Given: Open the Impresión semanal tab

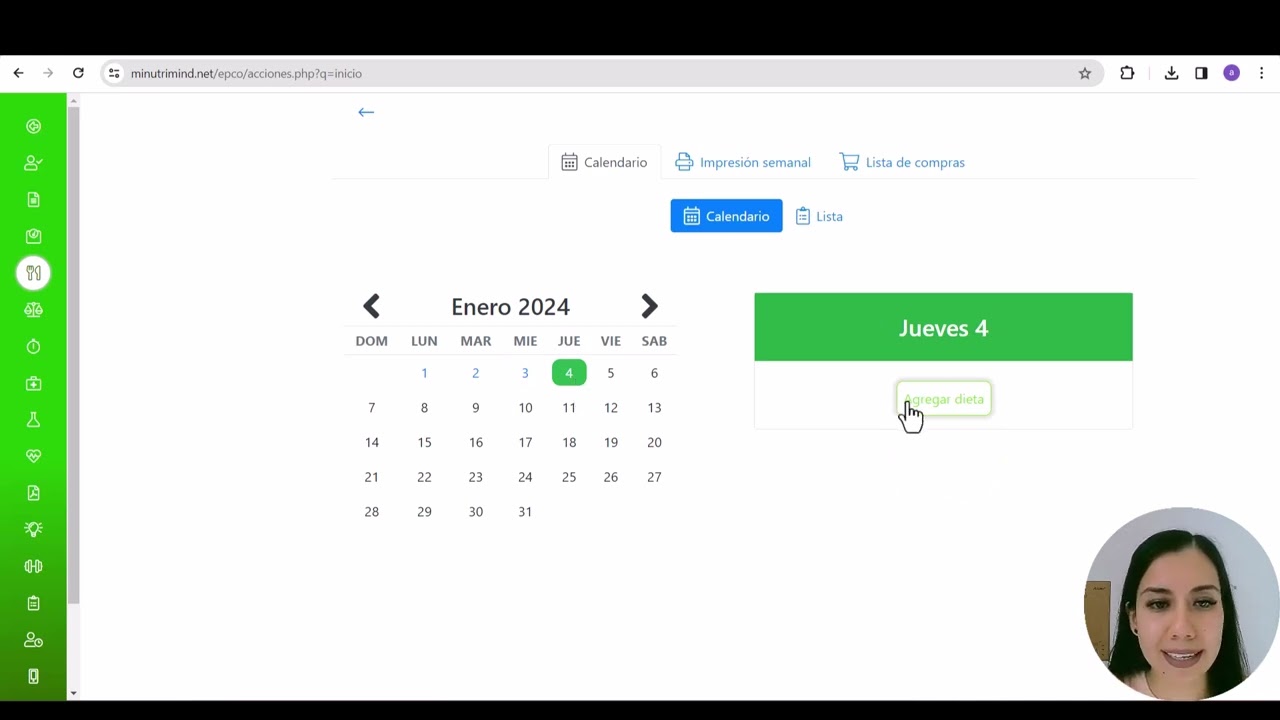Looking at the screenshot, I should [x=743, y=162].
